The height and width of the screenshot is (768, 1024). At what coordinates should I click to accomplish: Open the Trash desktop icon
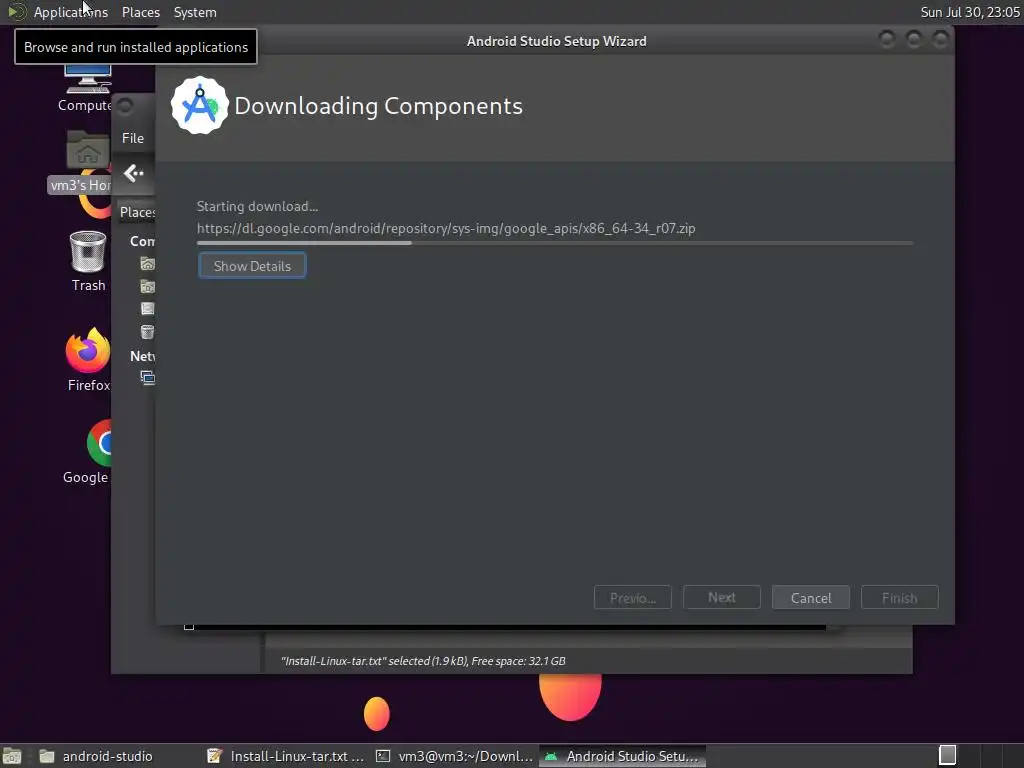pos(88,261)
